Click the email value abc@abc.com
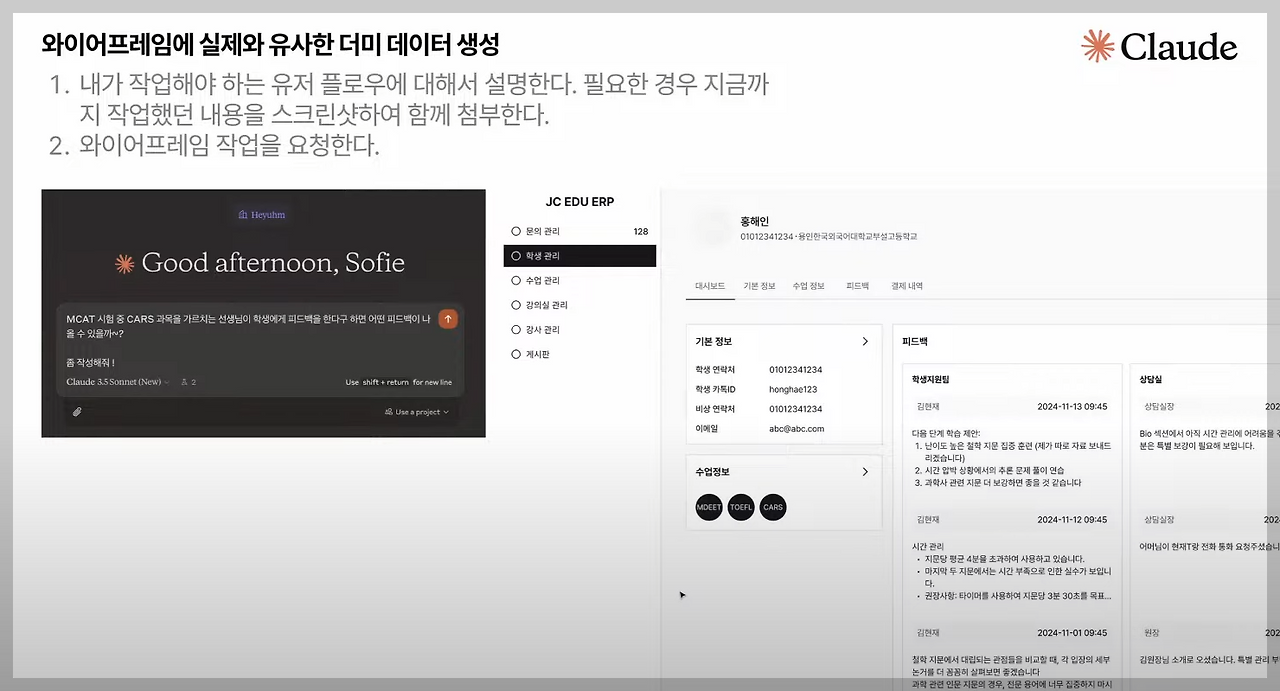Image resolution: width=1280 pixels, height=691 pixels. (x=796, y=428)
